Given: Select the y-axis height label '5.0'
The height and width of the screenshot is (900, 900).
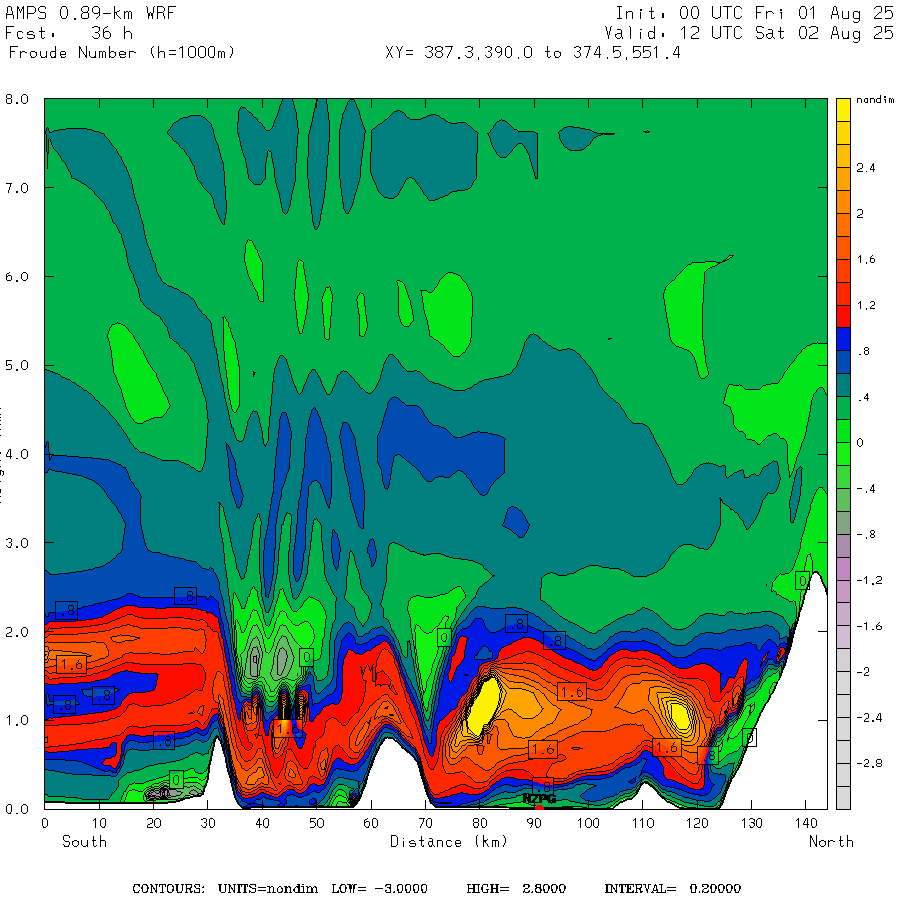Looking at the screenshot, I should pyautogui.click(x=17, y=366).
